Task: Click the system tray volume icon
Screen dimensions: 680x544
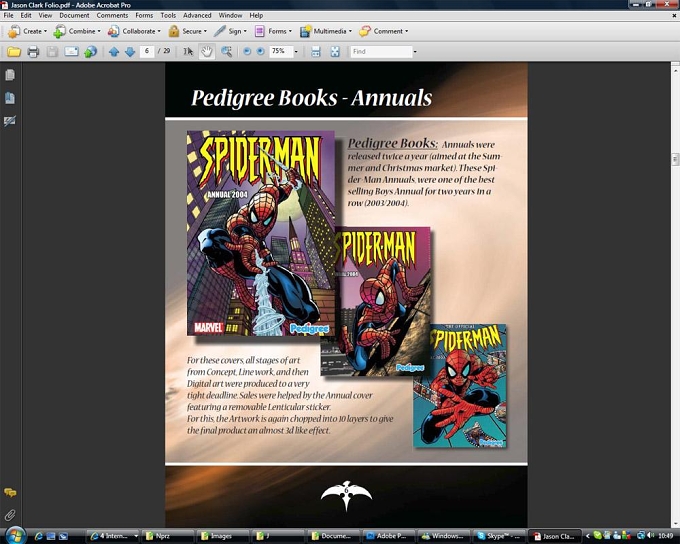Action: click(650, 536)
